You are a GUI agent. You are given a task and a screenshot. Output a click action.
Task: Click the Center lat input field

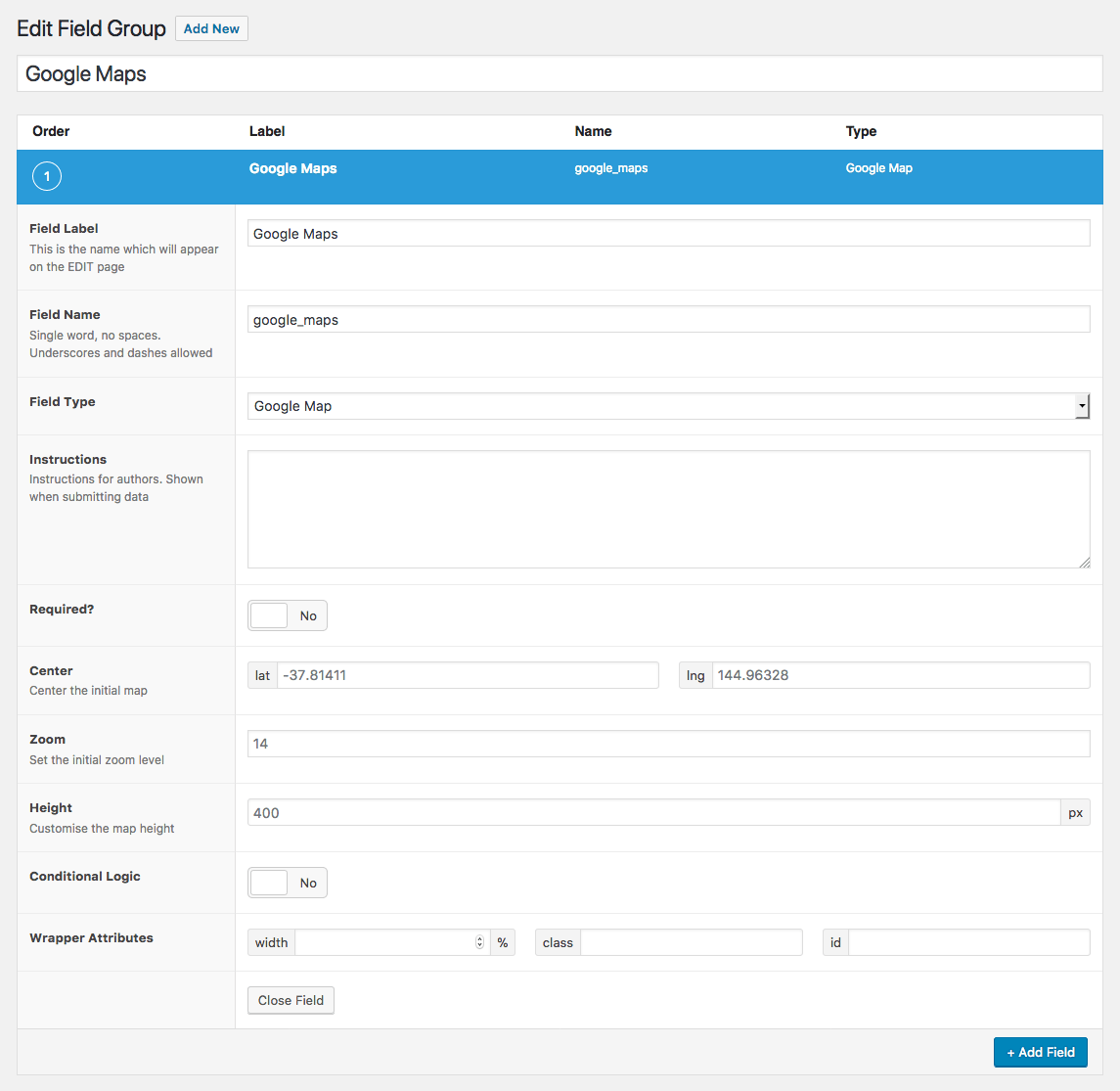tap(468, 675)
